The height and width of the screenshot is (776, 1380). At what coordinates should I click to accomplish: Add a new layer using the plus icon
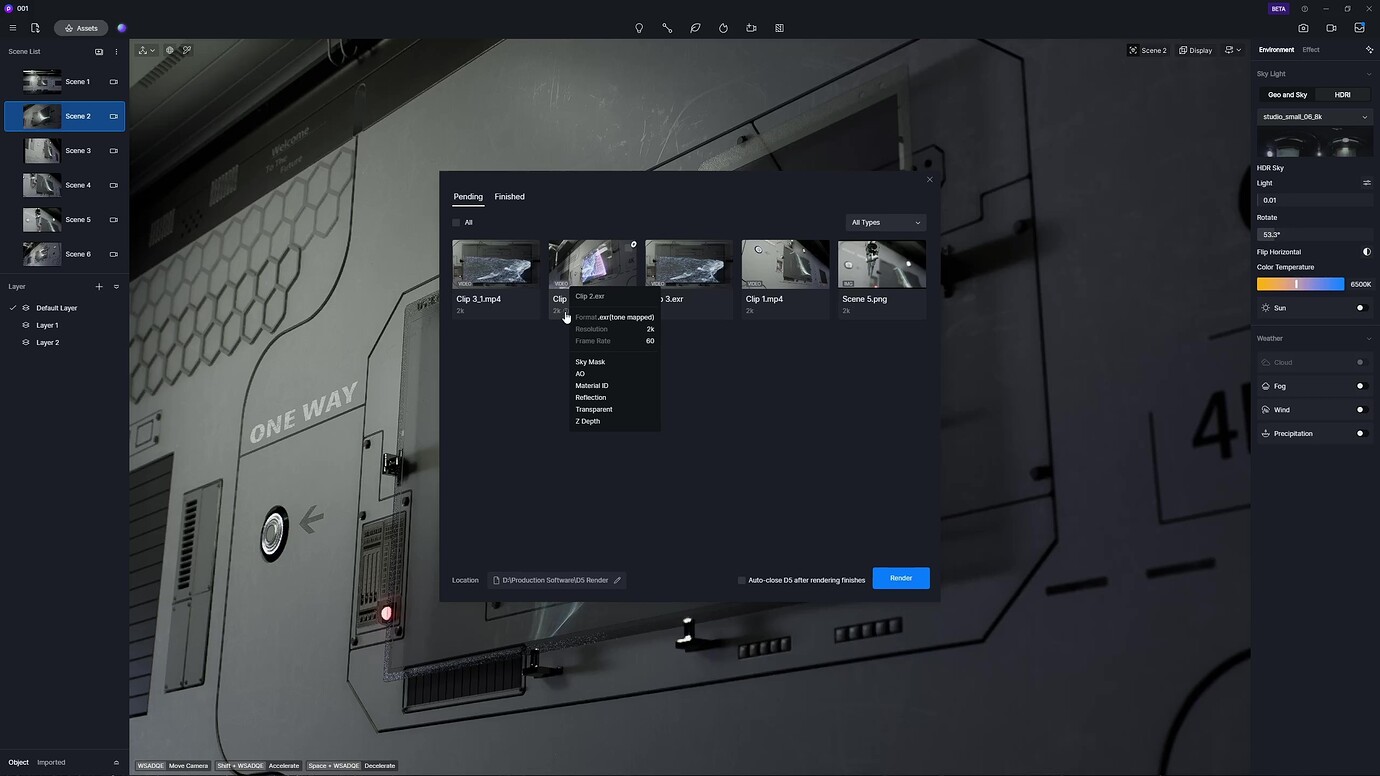[99, 286]
